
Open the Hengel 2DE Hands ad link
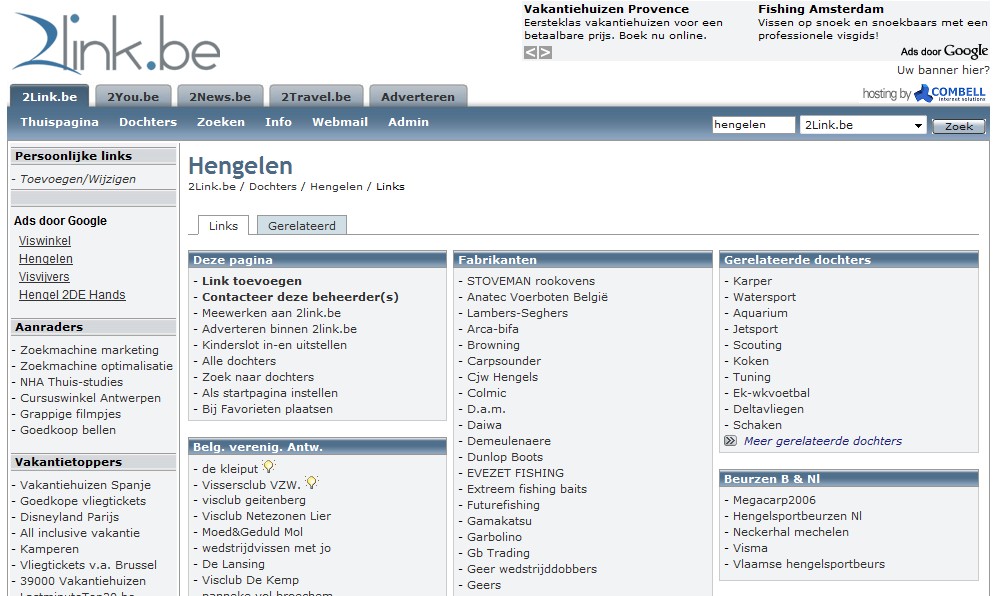pyautogui.click(x=72, y=294)
